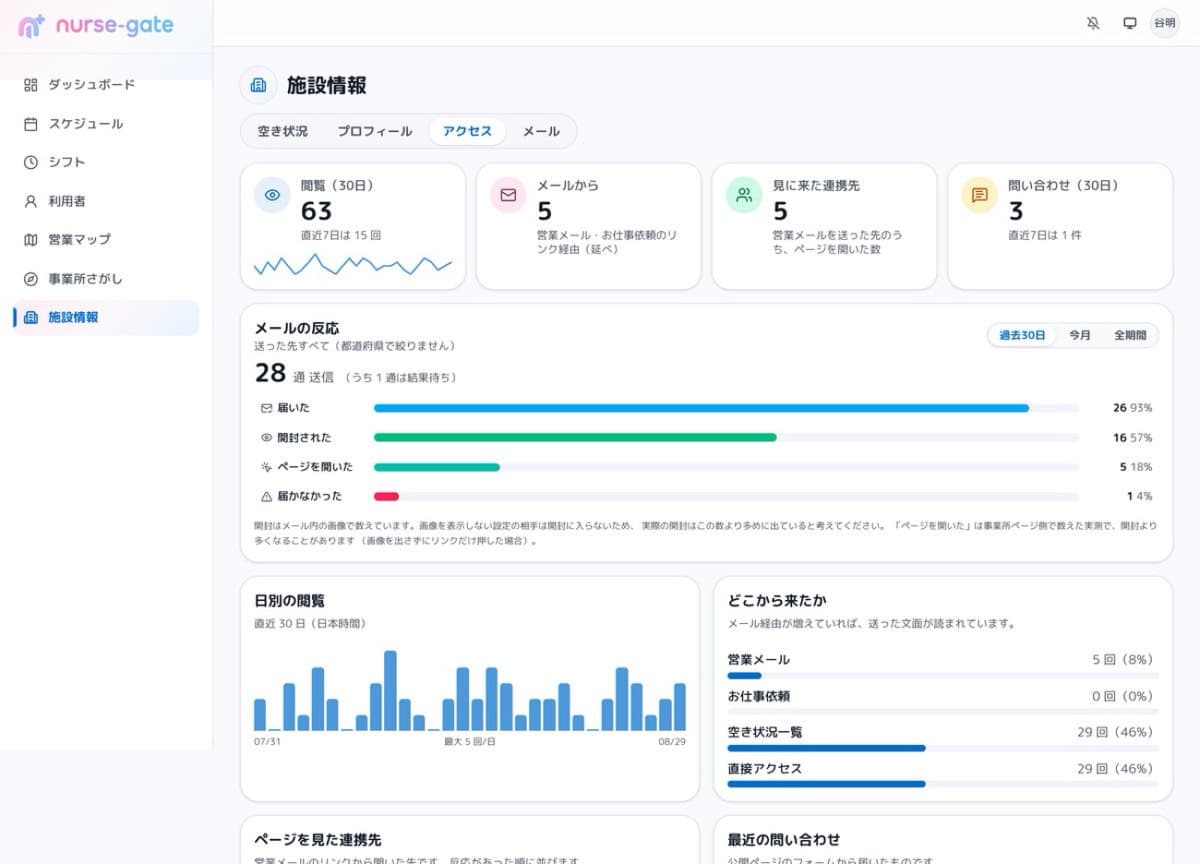This screenshot has width=1200, height=864.
Task: Click the 1 4% value
Action: [1140, 496]
